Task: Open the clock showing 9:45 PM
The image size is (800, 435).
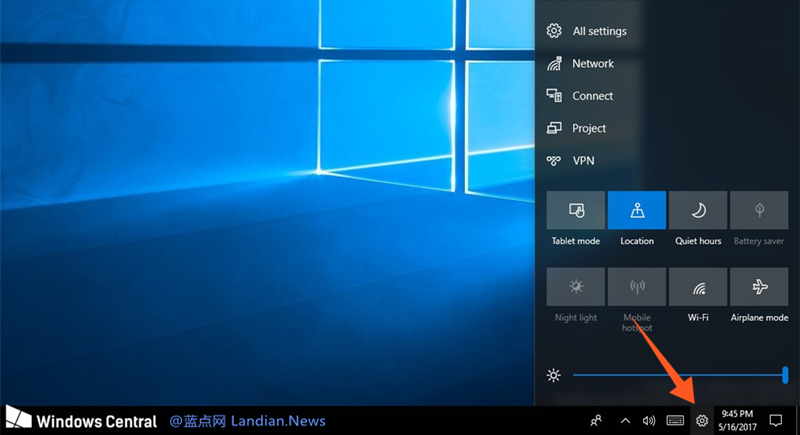Action: tap(737, 421)
